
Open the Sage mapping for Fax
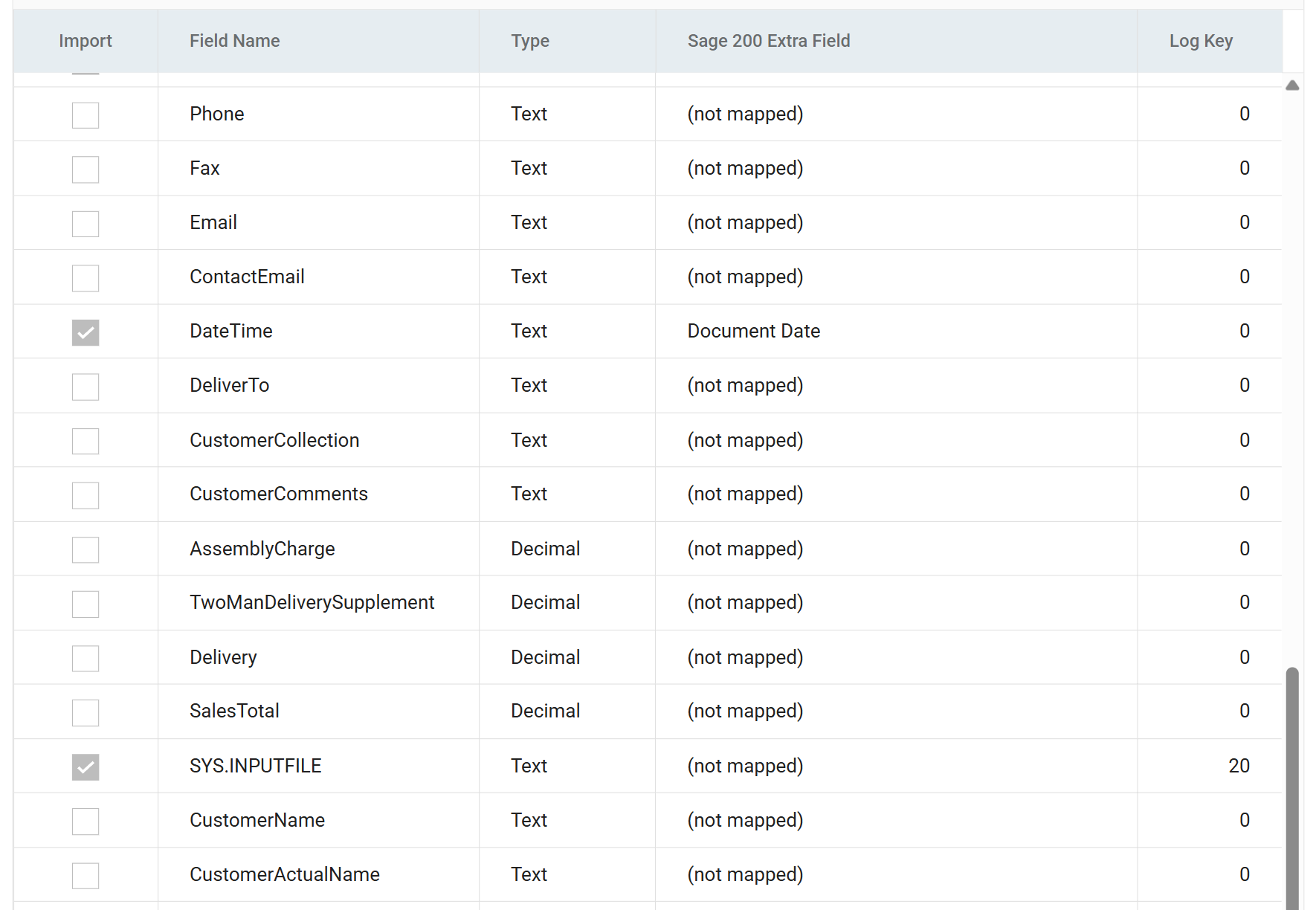coord(896,168)
